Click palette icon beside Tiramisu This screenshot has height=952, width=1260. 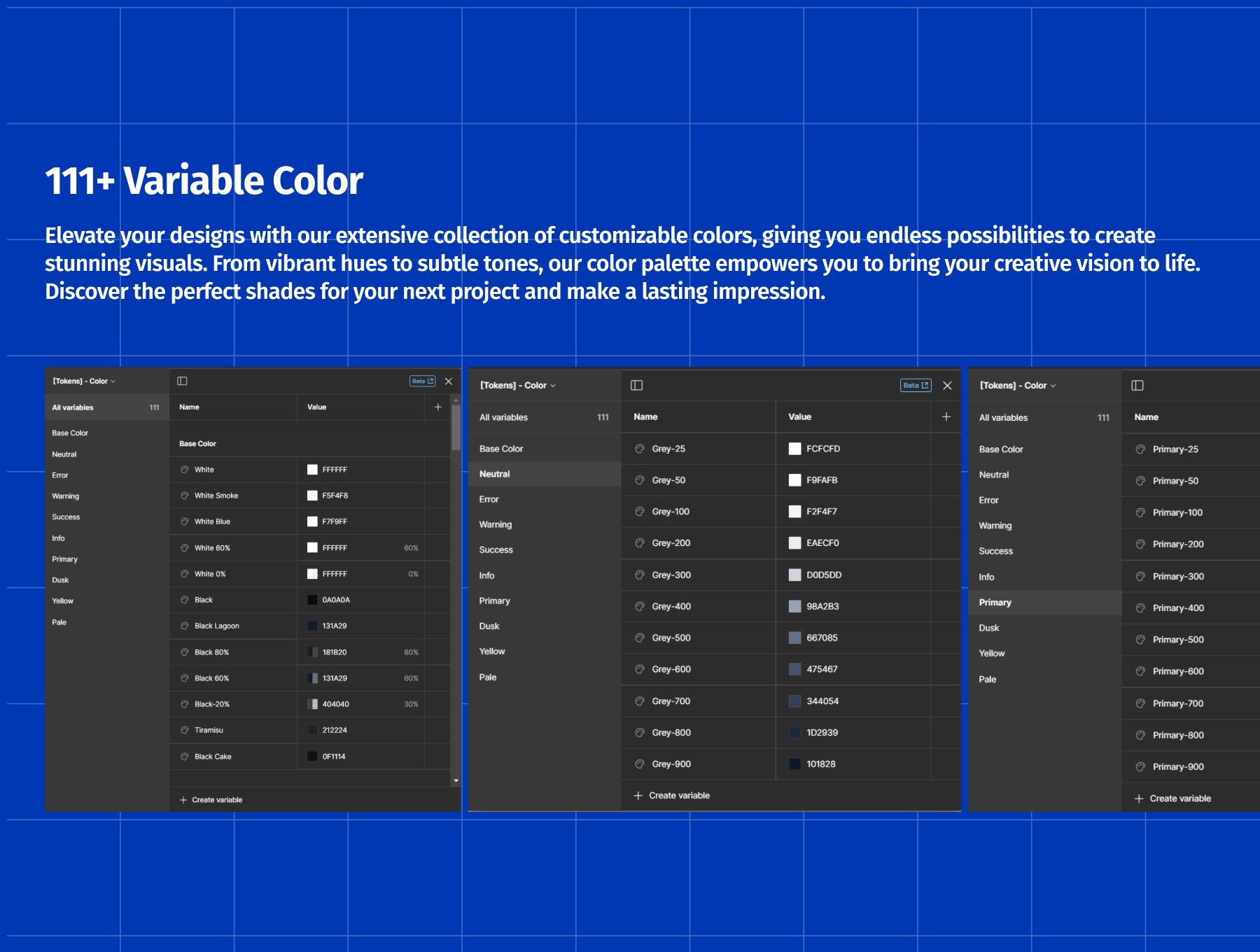point(185,730)
